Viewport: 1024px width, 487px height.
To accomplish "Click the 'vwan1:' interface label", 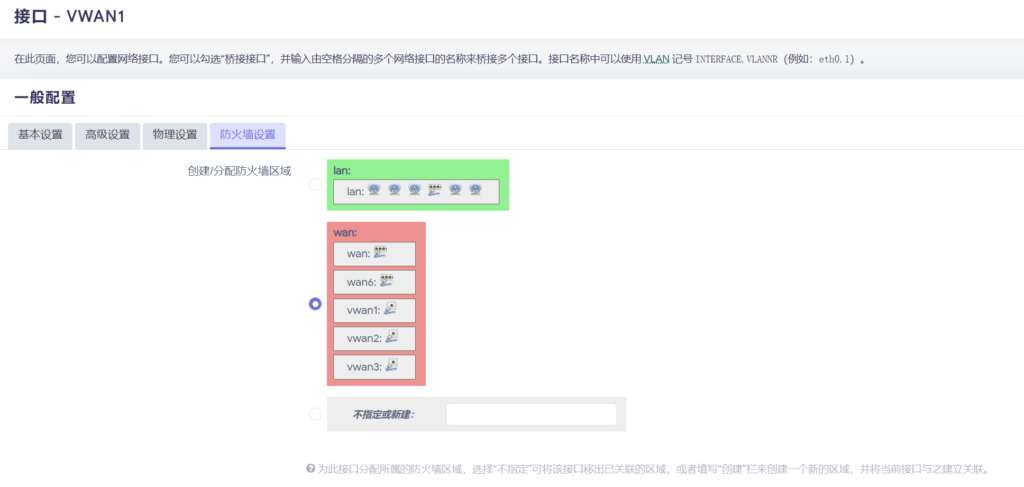I will 363,311.
